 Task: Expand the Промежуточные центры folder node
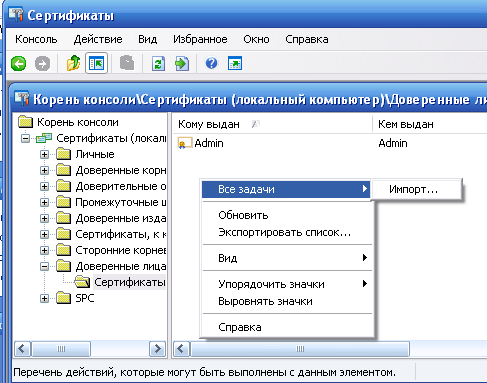[x=44, y=202]
